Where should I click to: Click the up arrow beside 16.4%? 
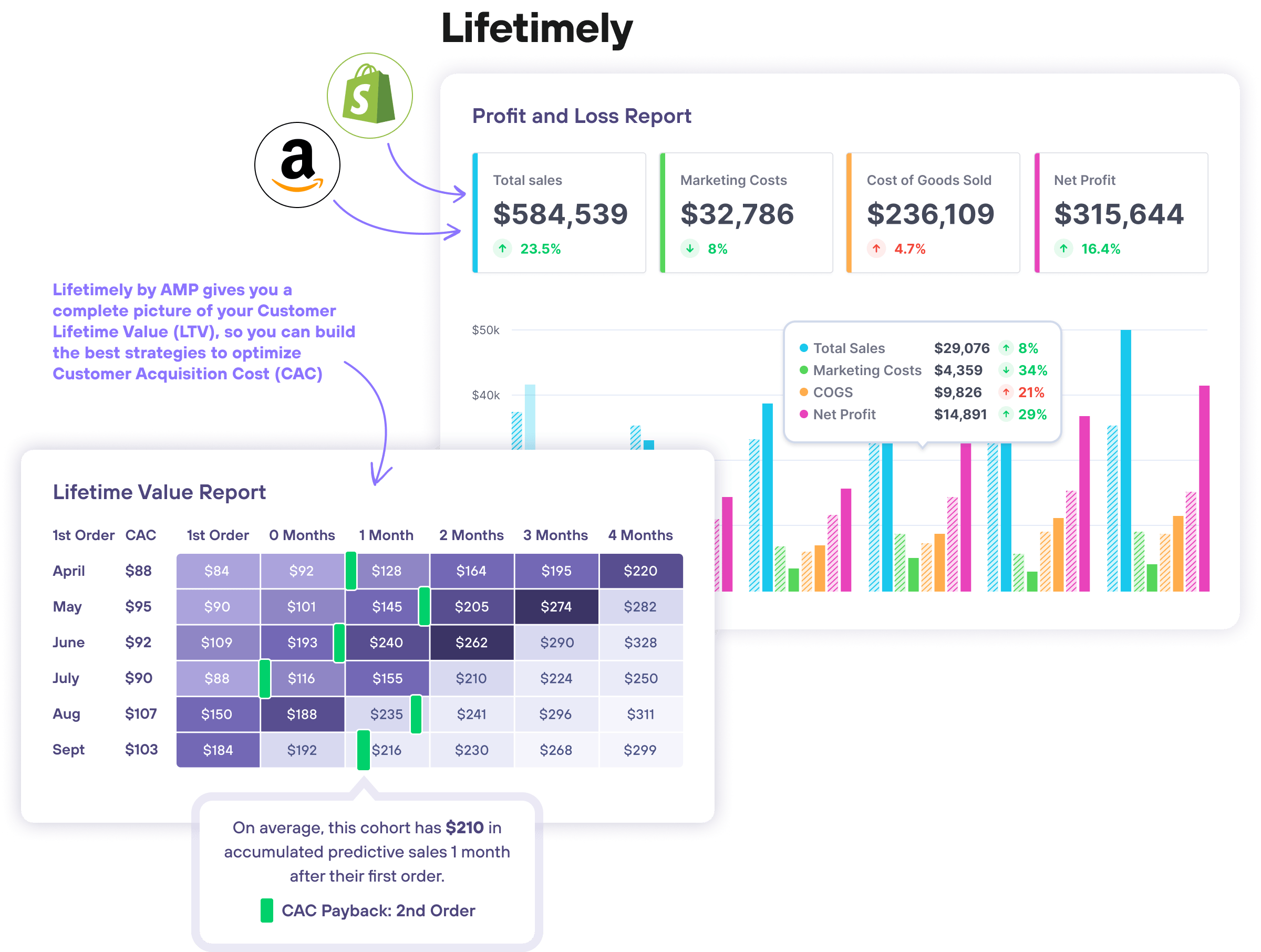pyautogui.click(x=1063, y=249)
